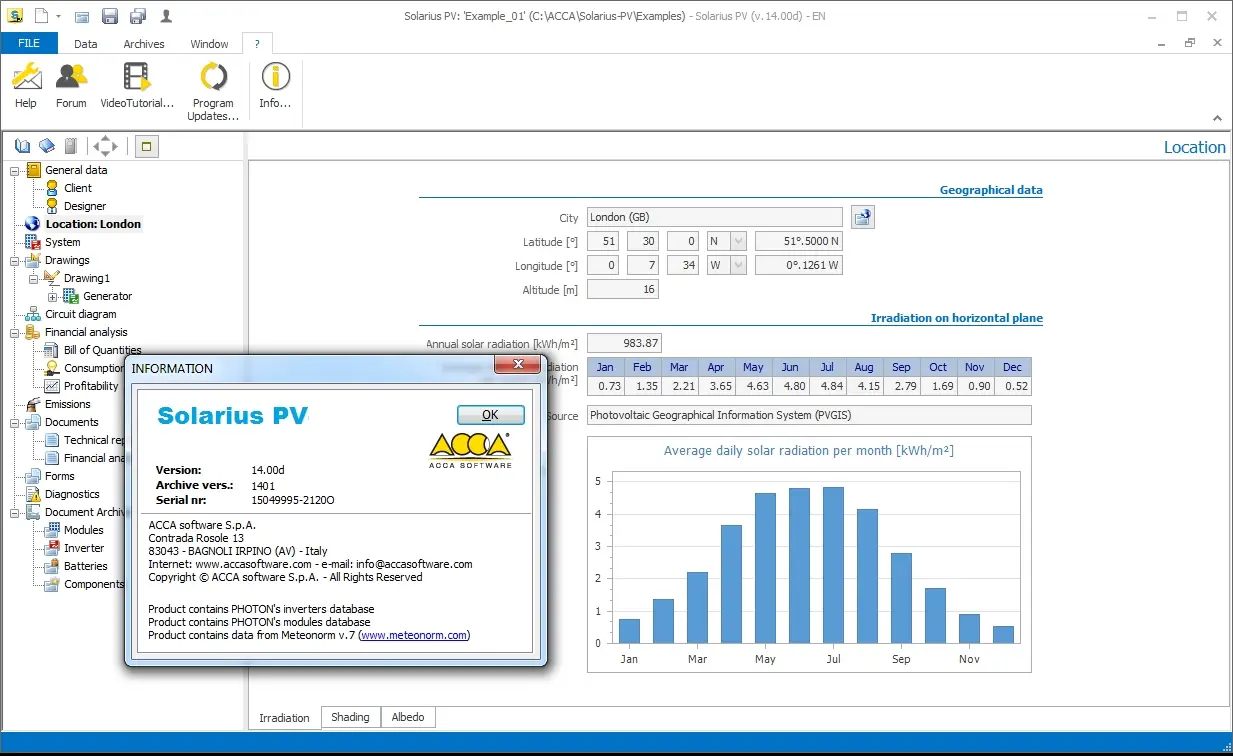Click the Solarius app icon in title bar
This screenshot has height=756, width=1233.
tap(15, 15)
